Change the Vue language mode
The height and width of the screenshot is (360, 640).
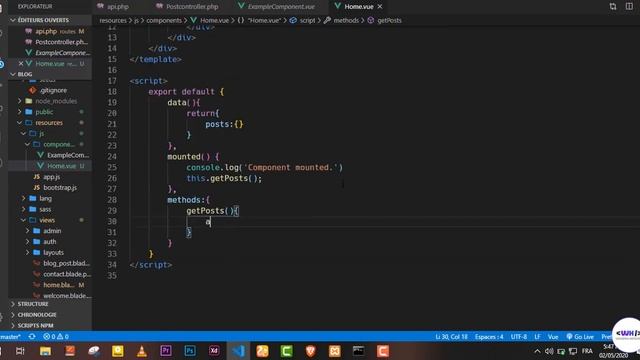click(x=553, y=337)
